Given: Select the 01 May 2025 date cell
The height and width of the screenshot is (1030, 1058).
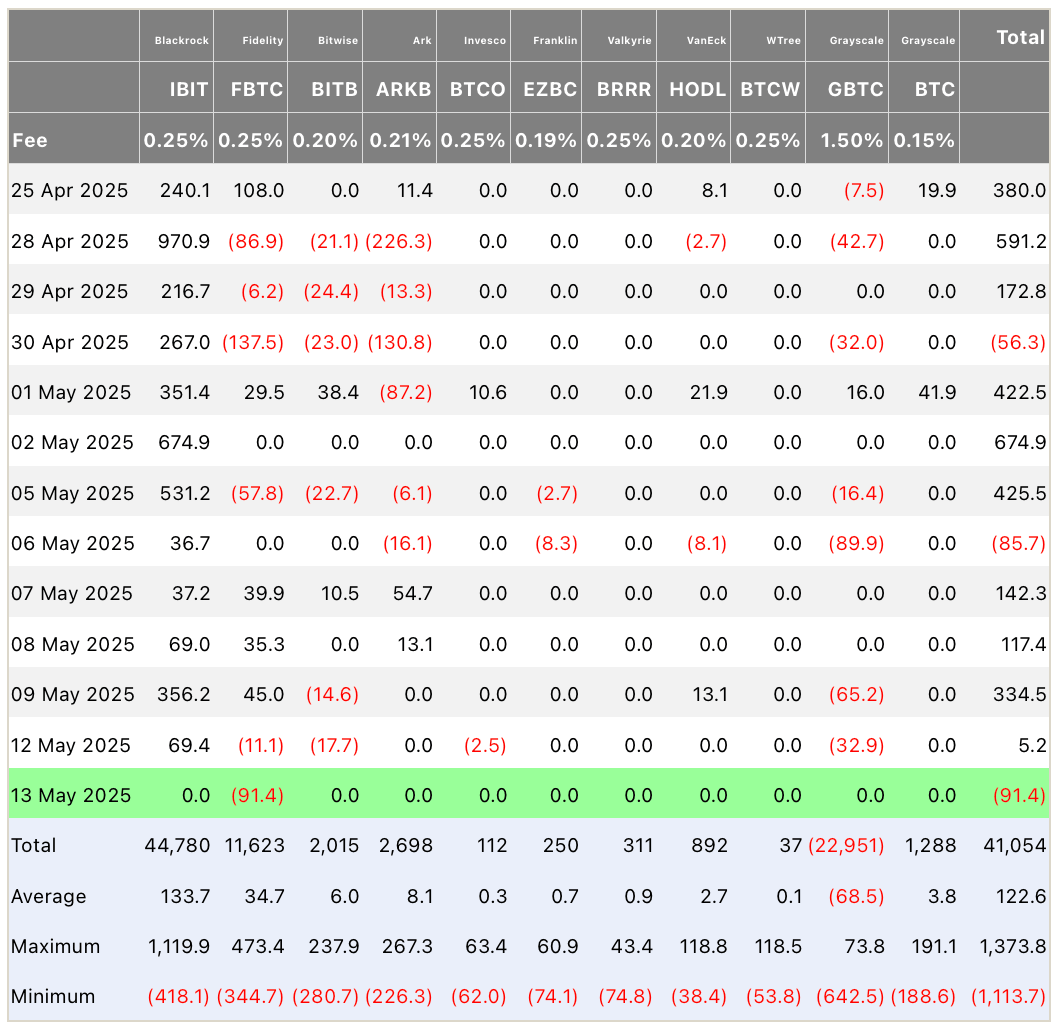Looking at the screenshot, I should 71,392.
